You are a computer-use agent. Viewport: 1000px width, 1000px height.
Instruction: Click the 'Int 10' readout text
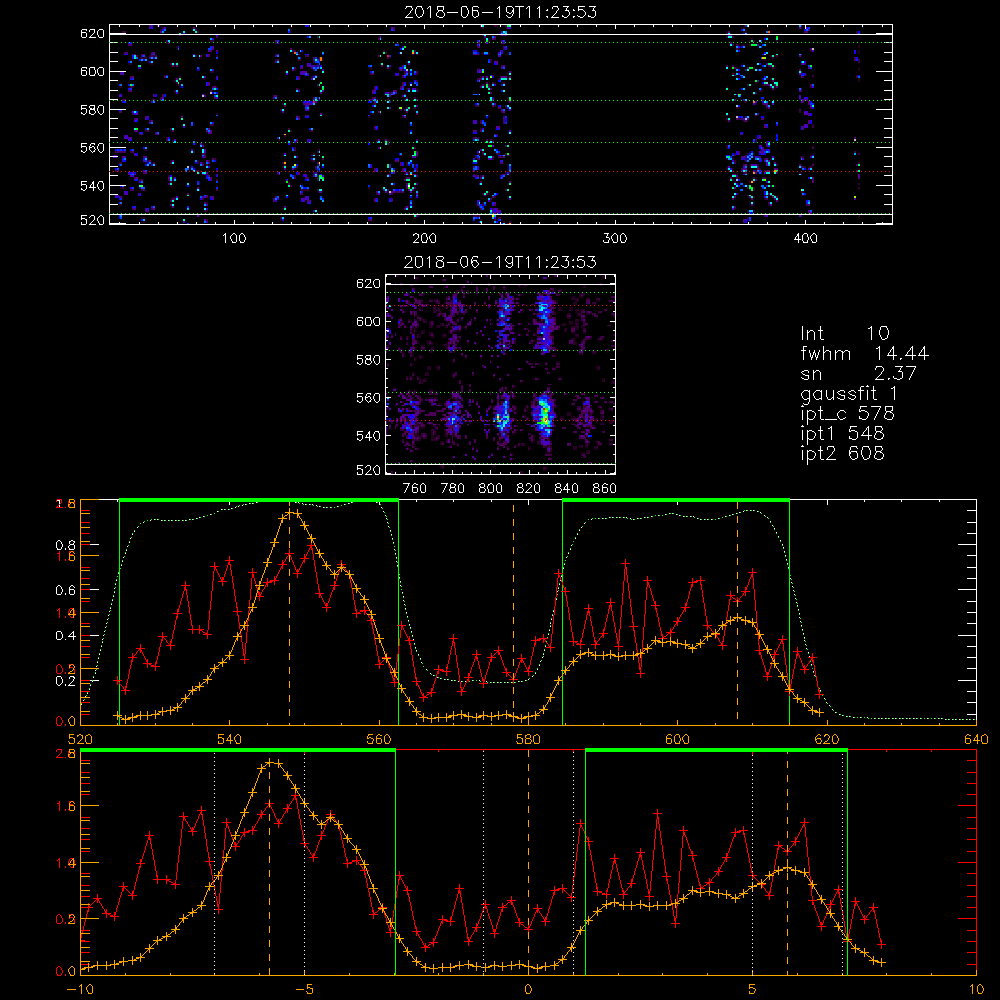tap(844, 334)
